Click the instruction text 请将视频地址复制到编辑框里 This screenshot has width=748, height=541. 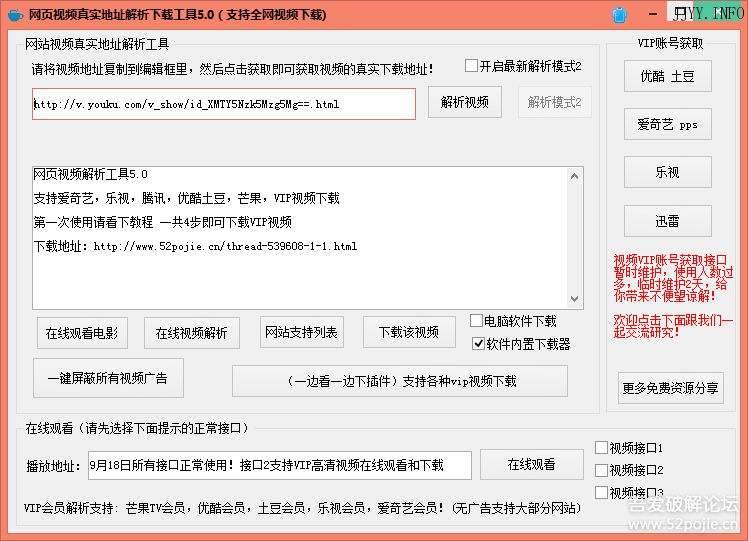(x=233, y=69)
